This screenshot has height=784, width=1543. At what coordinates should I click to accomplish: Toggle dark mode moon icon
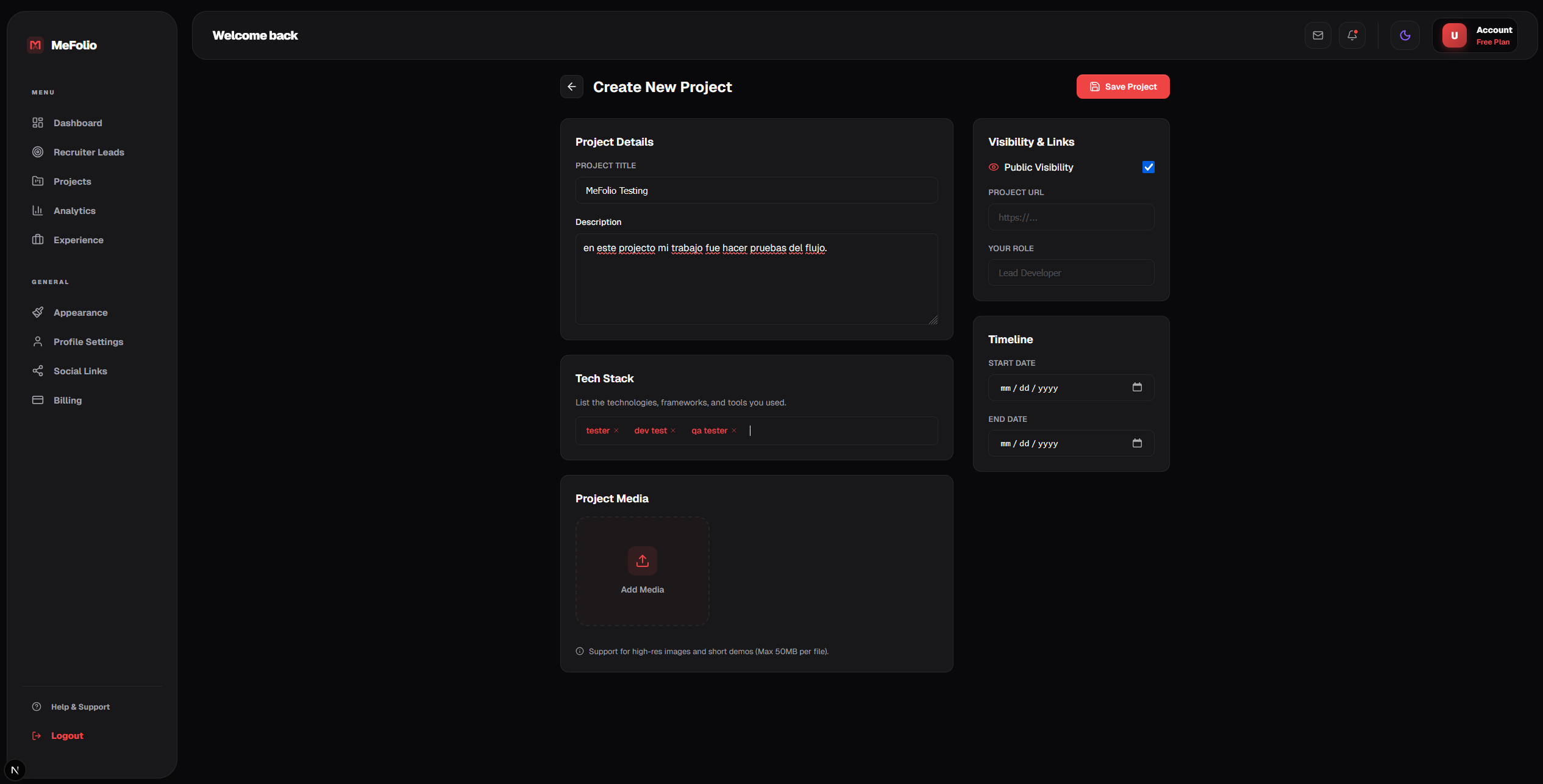pos(1405,35)
